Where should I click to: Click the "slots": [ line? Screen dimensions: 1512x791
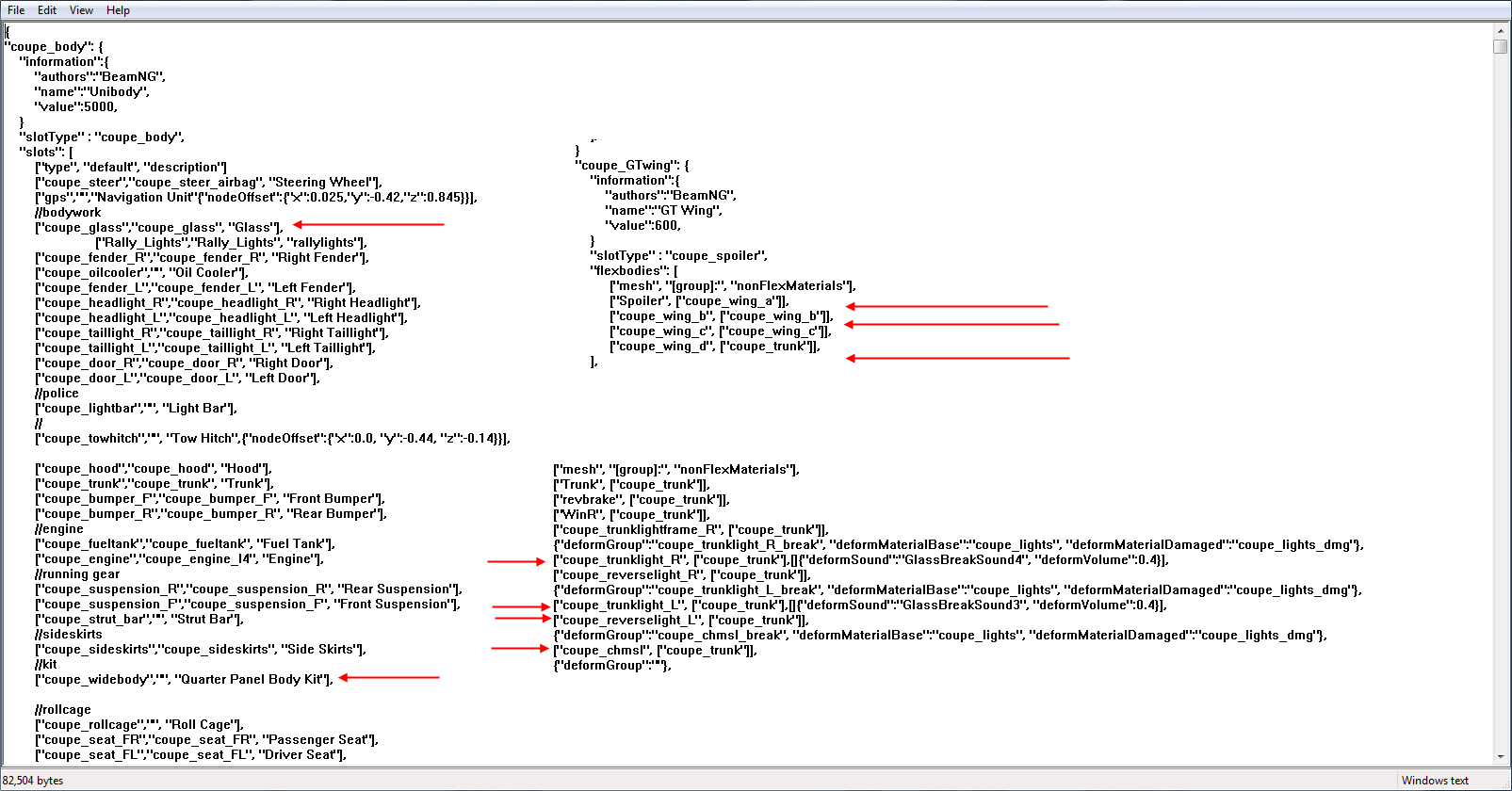(46, 152)
